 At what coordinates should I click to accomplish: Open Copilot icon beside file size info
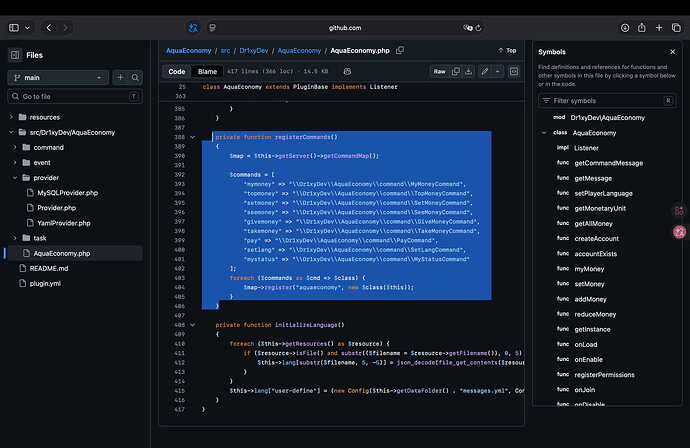click(347, 71)
